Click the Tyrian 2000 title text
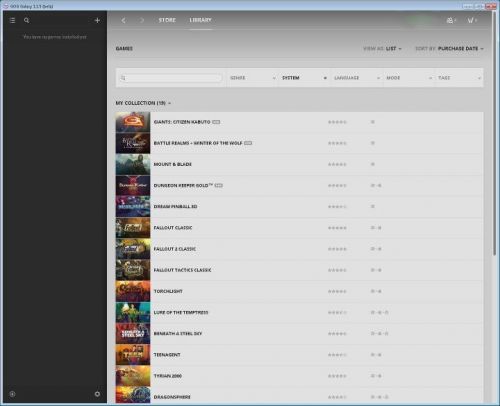500x406 pixels. tap(168, 376)
